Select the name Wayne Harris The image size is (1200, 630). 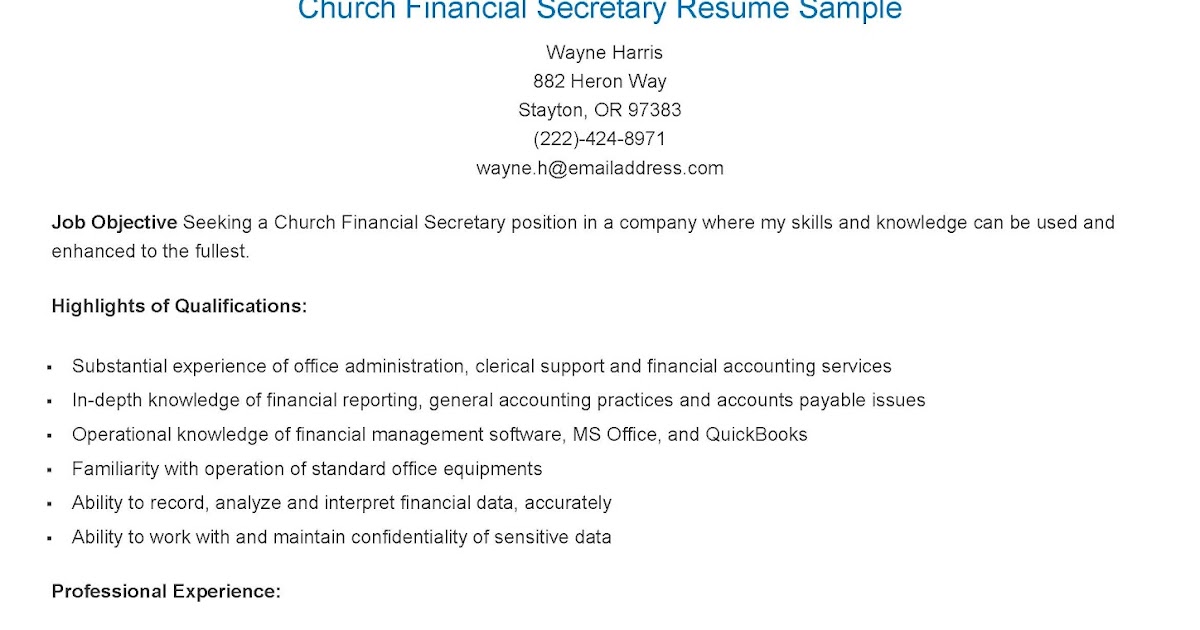(604, 52)
